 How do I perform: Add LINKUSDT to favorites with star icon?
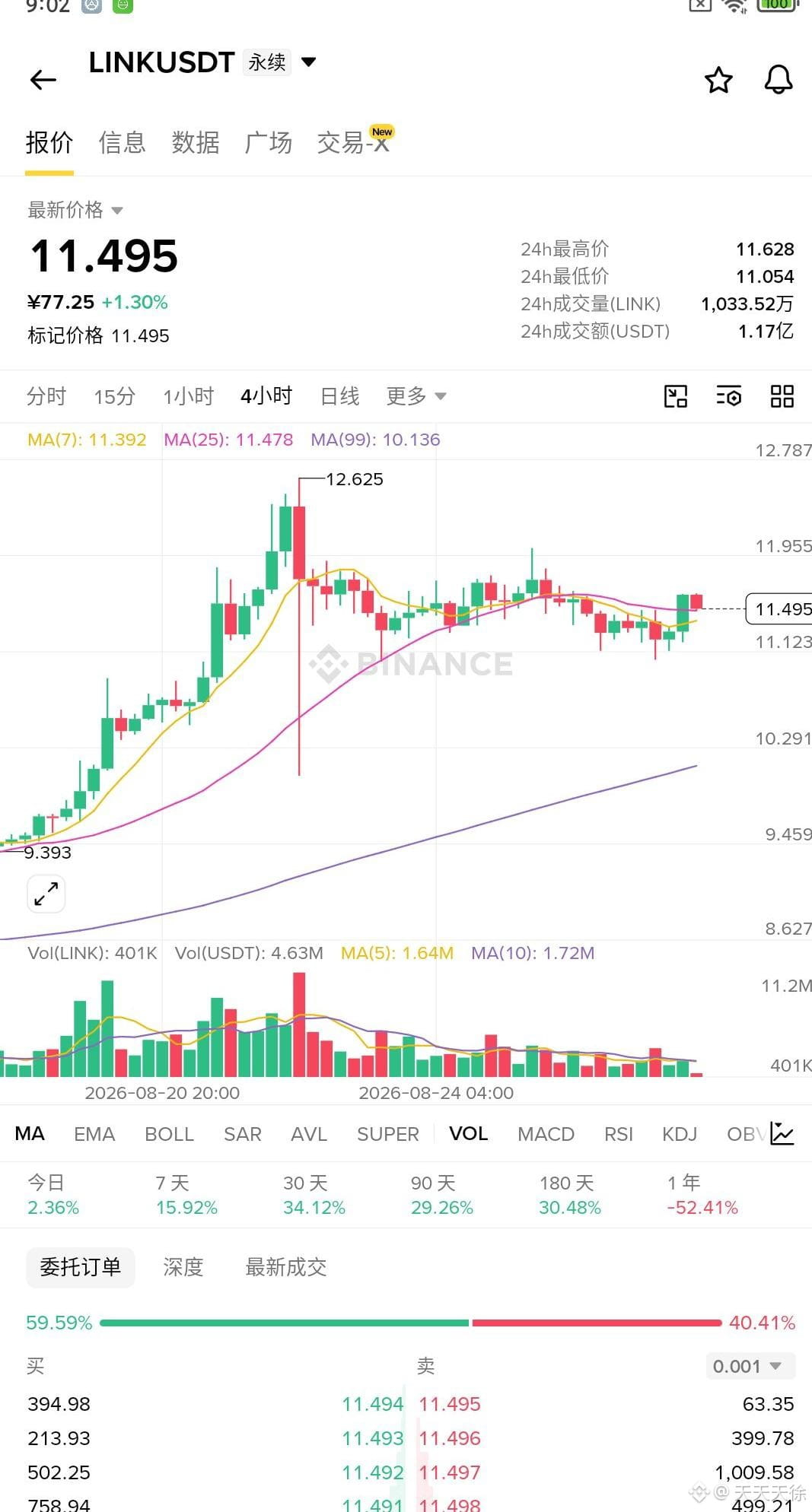pyautogui.click(x=718, y=80)
